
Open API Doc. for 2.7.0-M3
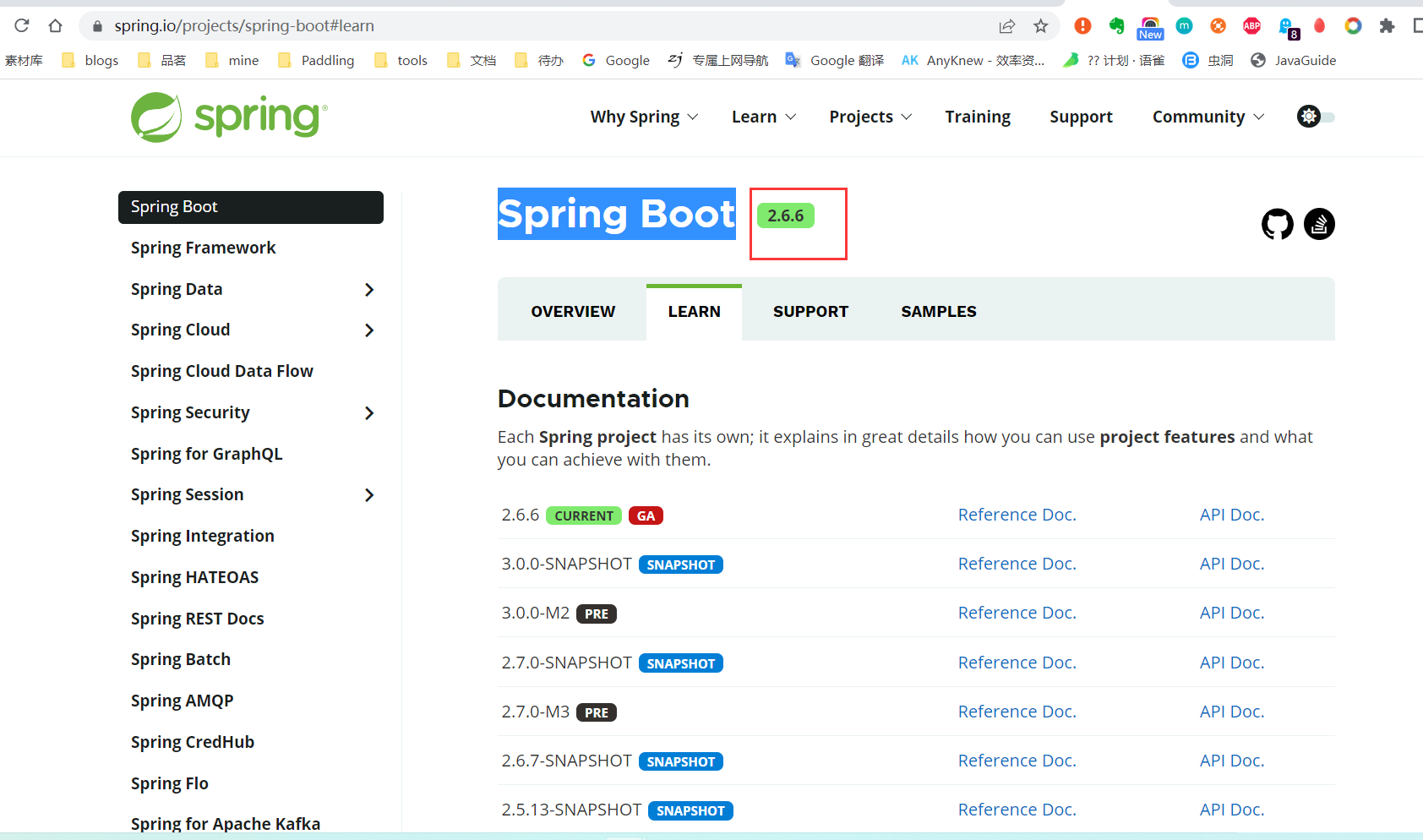[1232, 712]
